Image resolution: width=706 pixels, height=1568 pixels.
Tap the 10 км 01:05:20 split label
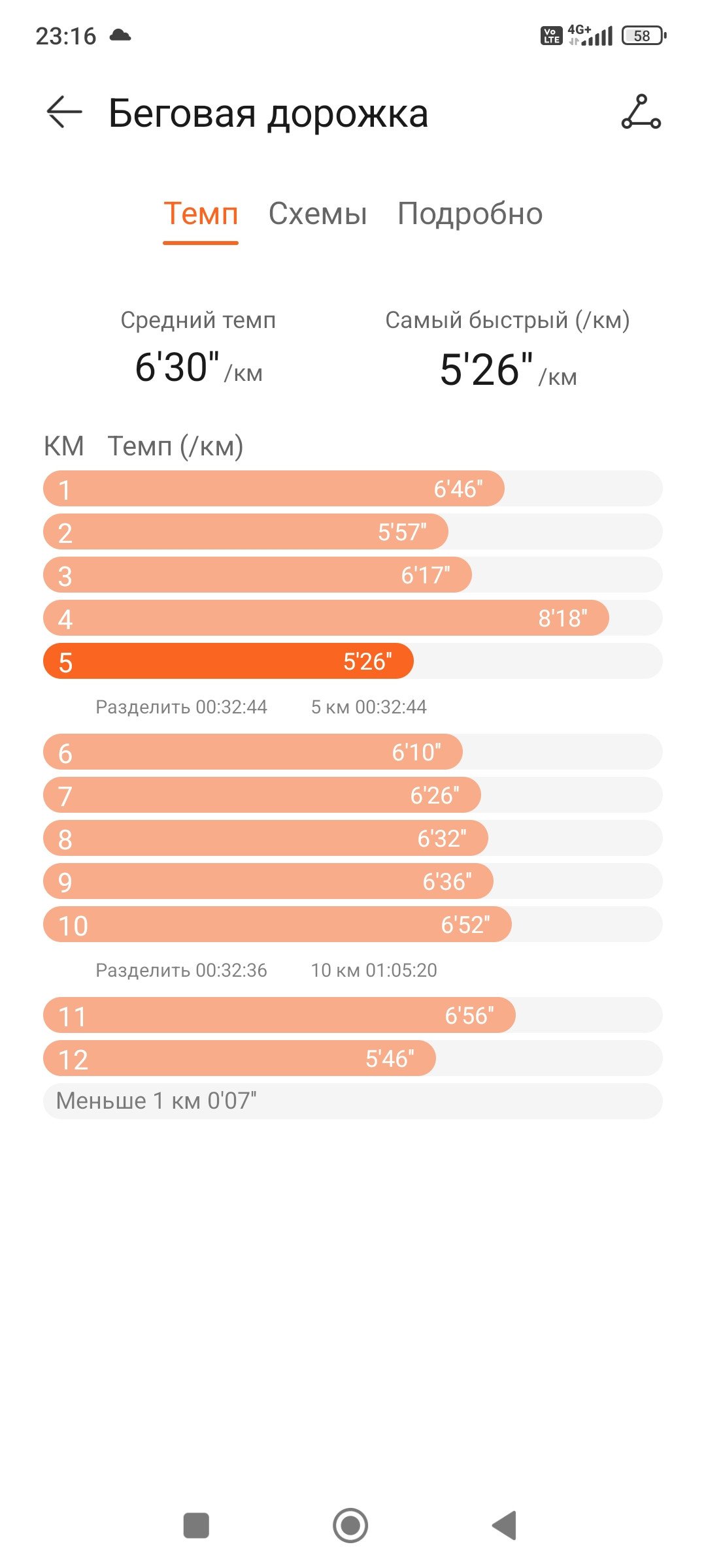pos(374,970)
